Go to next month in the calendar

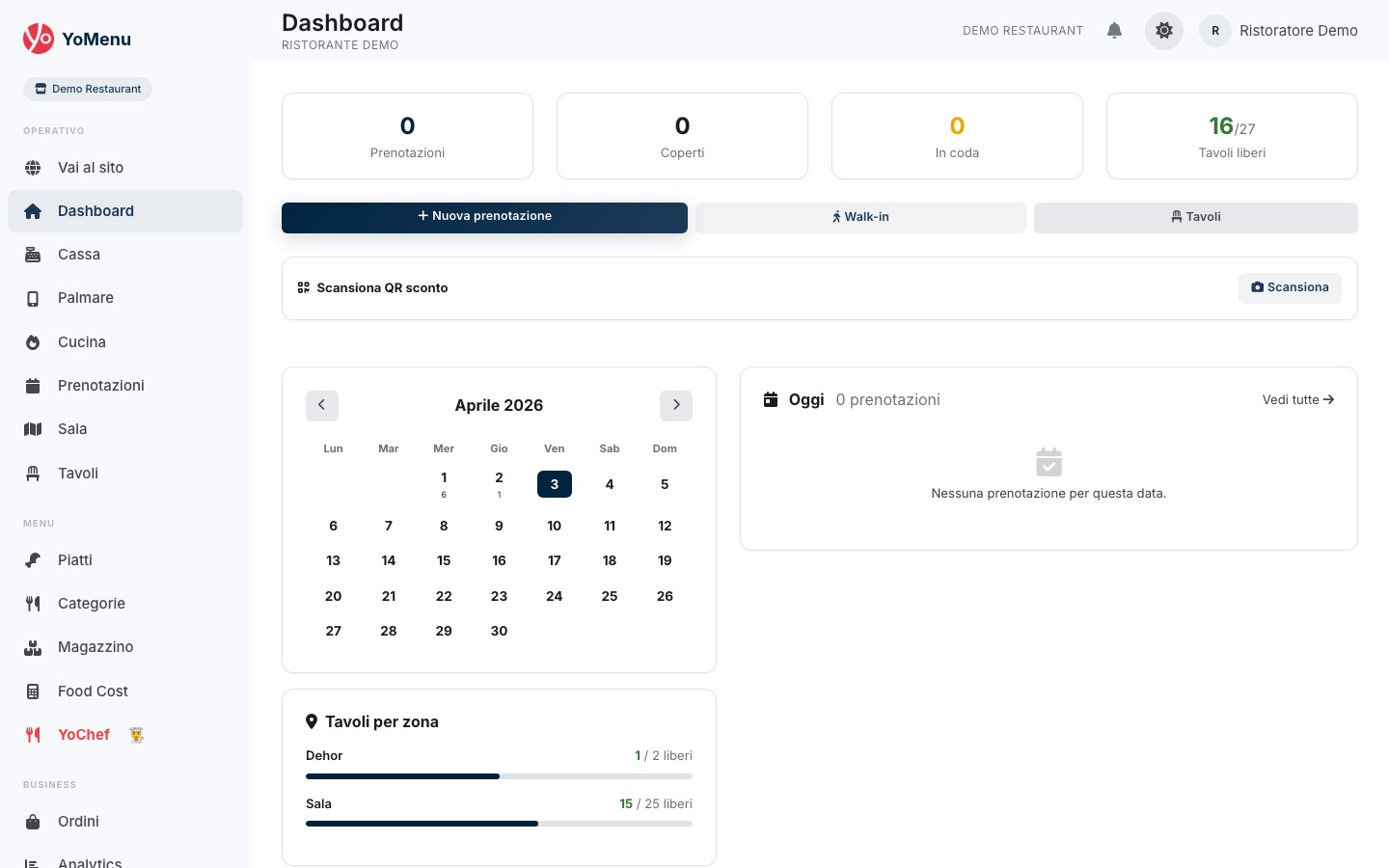(676, 405)
